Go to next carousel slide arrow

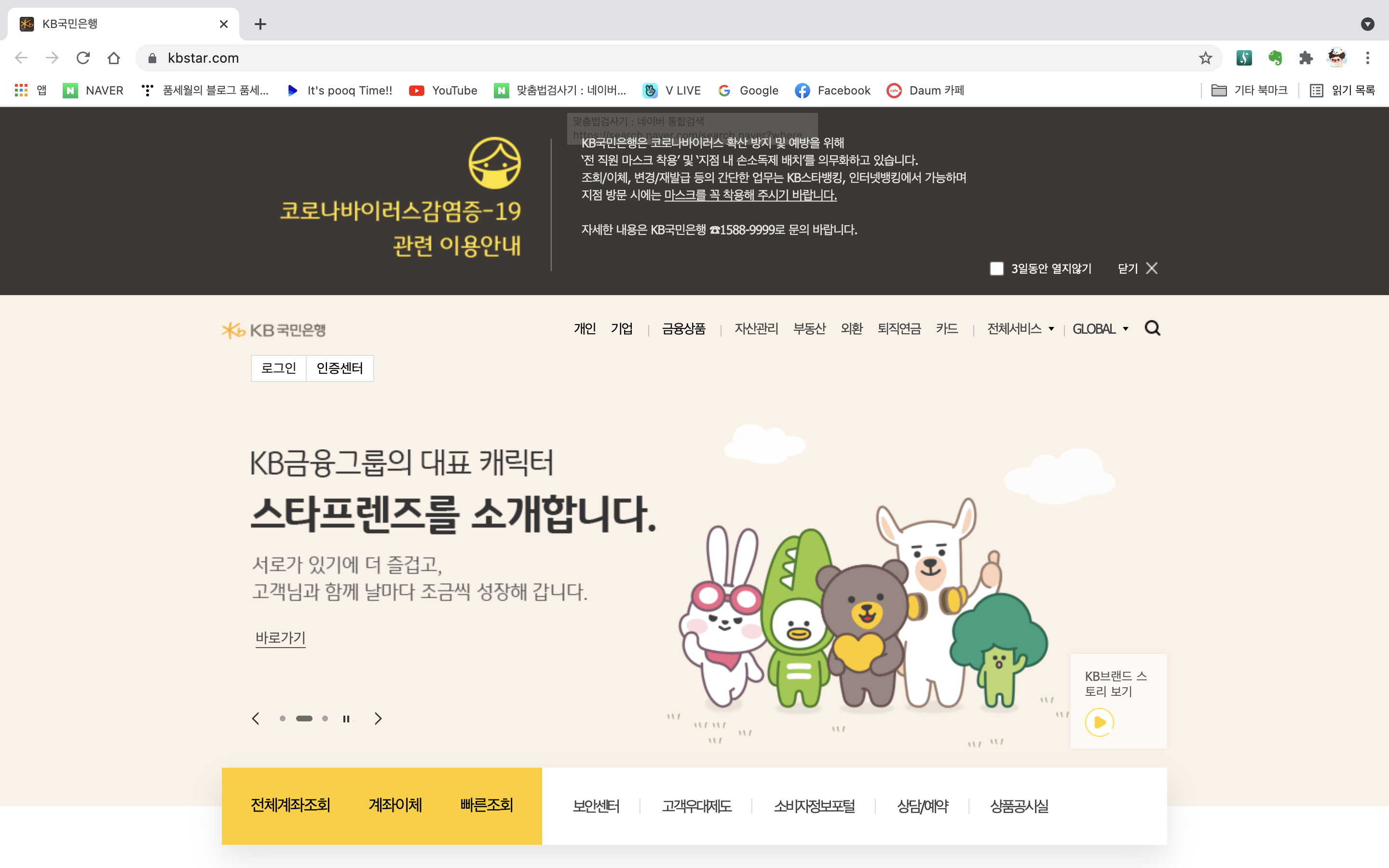click(x=378, y=719)
